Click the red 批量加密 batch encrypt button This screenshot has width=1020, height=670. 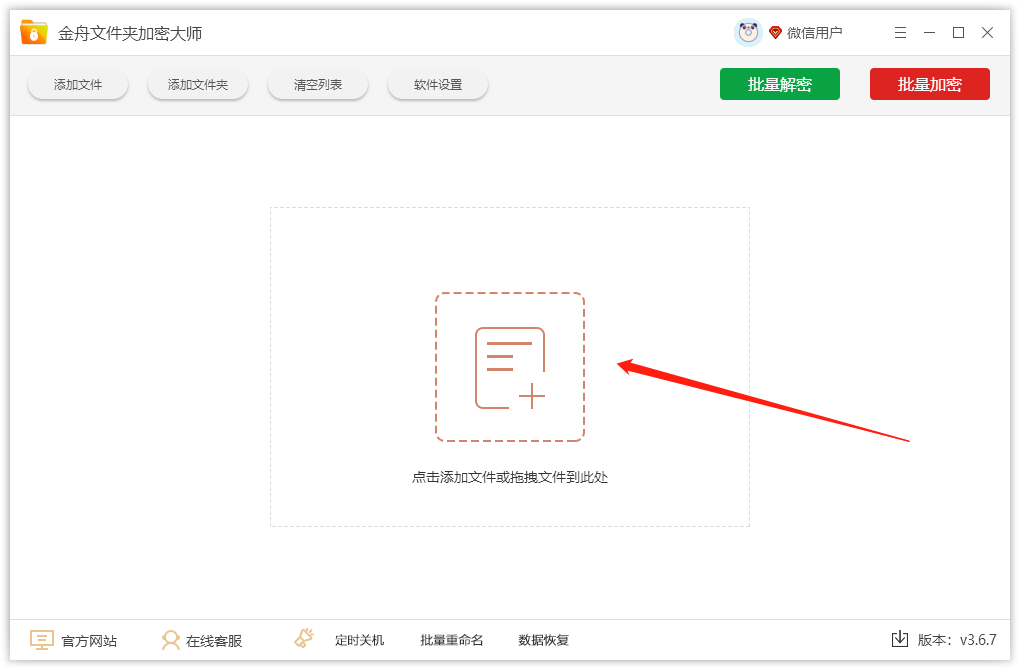929,84
